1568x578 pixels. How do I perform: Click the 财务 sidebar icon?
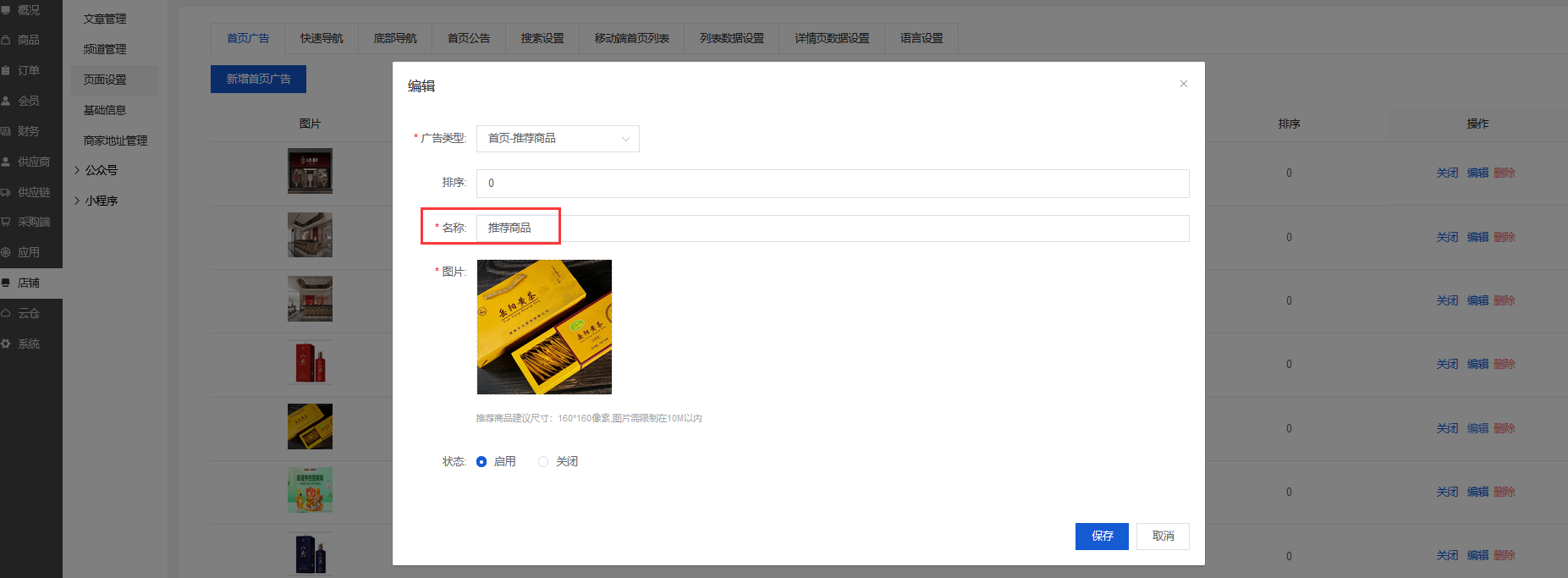pyautogui.click(x=6, y=131)
